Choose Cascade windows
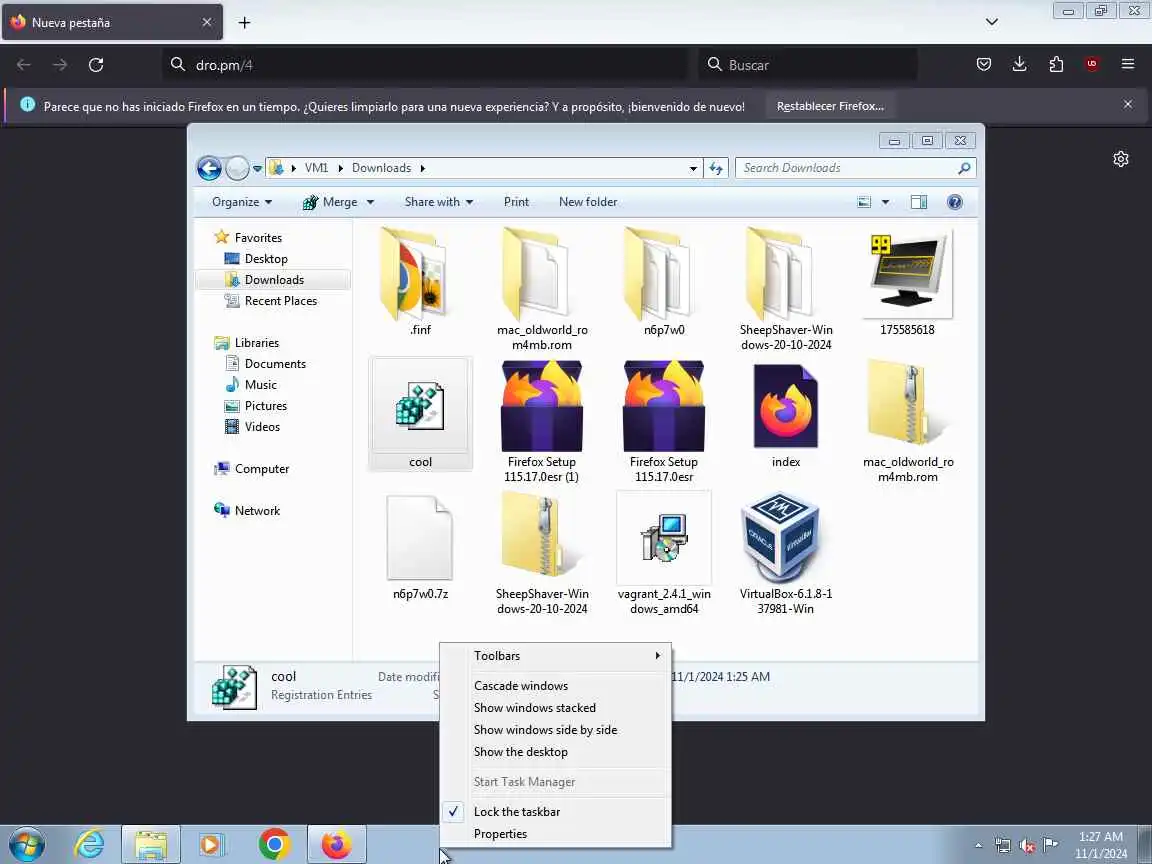1152x864 pixels. click(555, 686)
